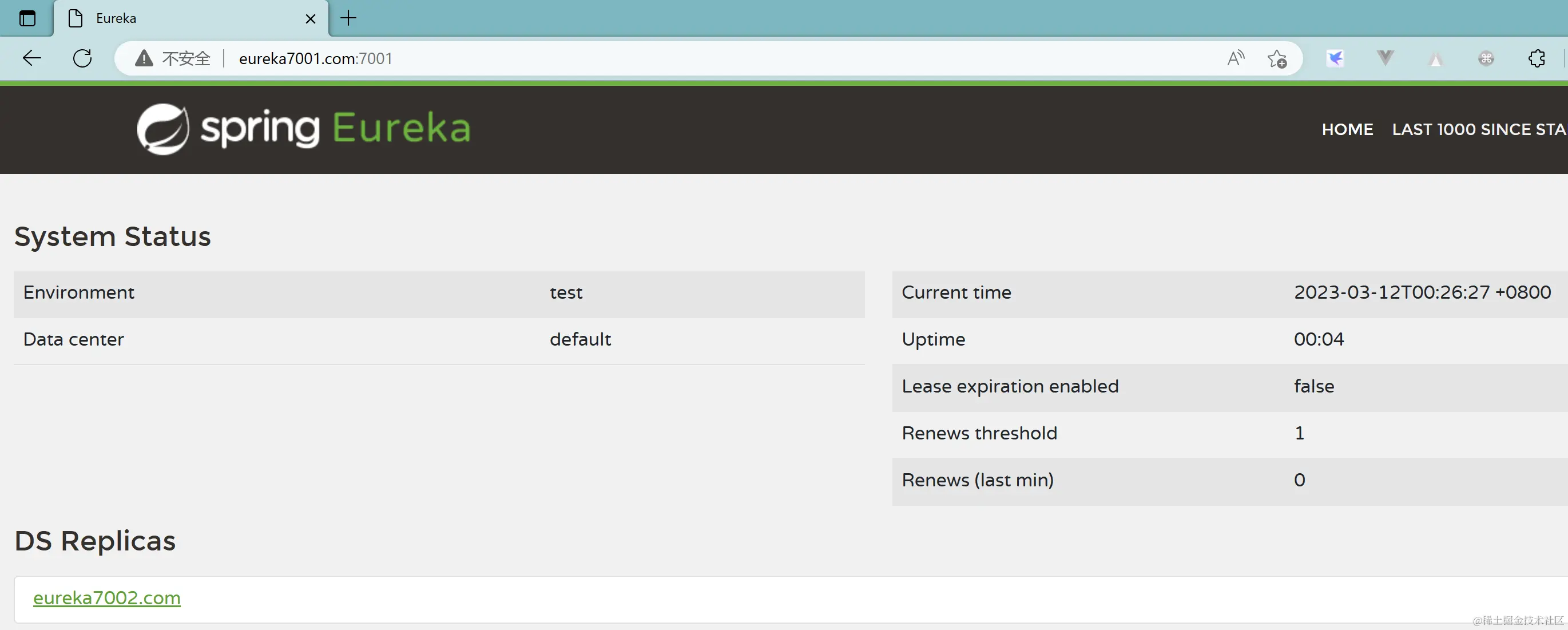The image size is (1568, 630).
Task: Go back using the back arrow
Action: pyautogui.click(x=31, y=58)
